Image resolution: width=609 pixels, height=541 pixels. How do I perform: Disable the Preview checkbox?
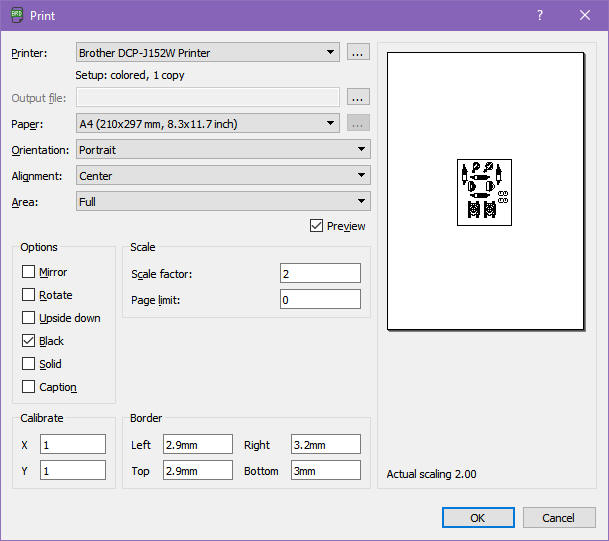[x=317, y=226]
